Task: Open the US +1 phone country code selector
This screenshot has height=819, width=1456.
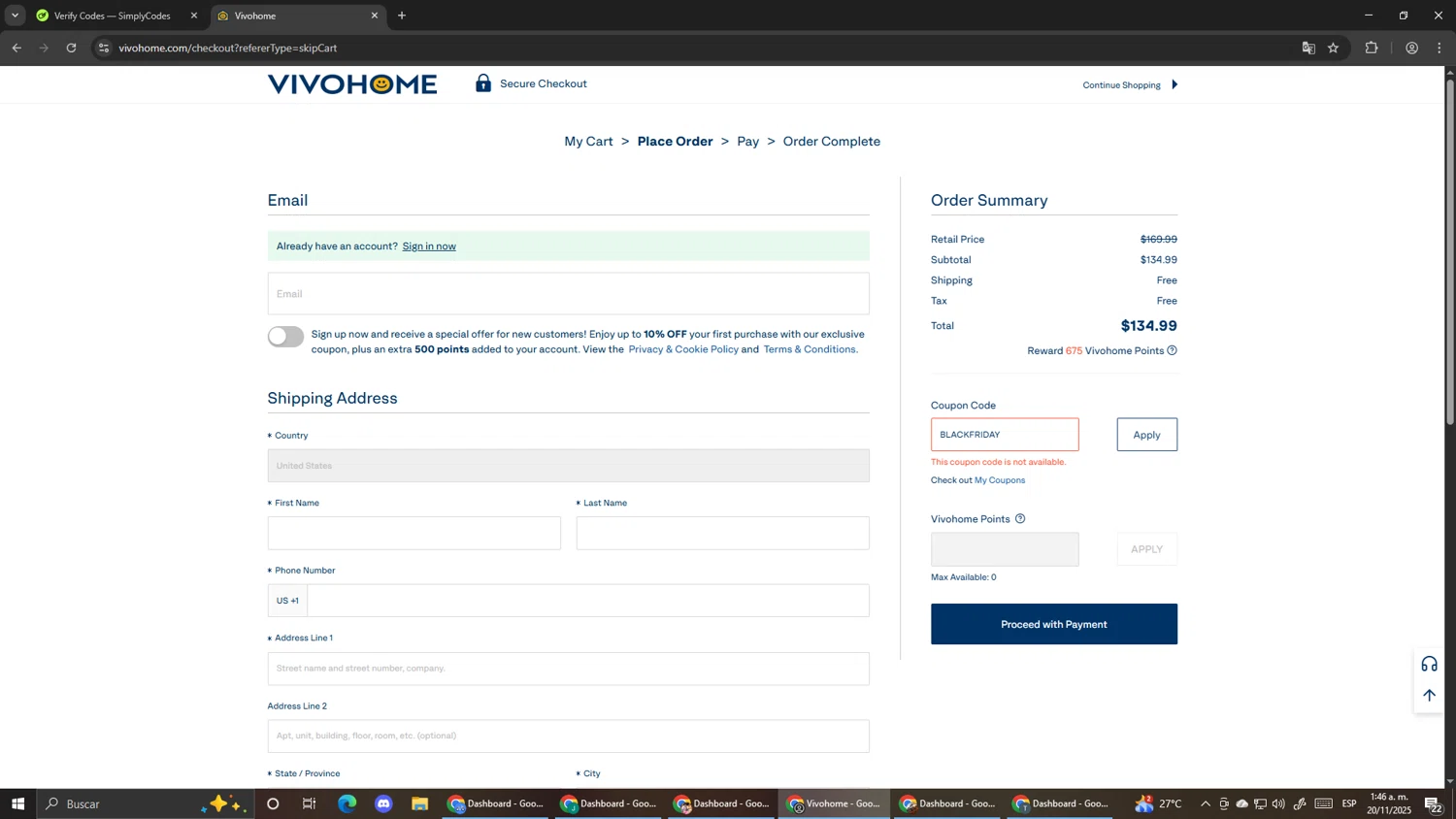Action: (287, 601)
